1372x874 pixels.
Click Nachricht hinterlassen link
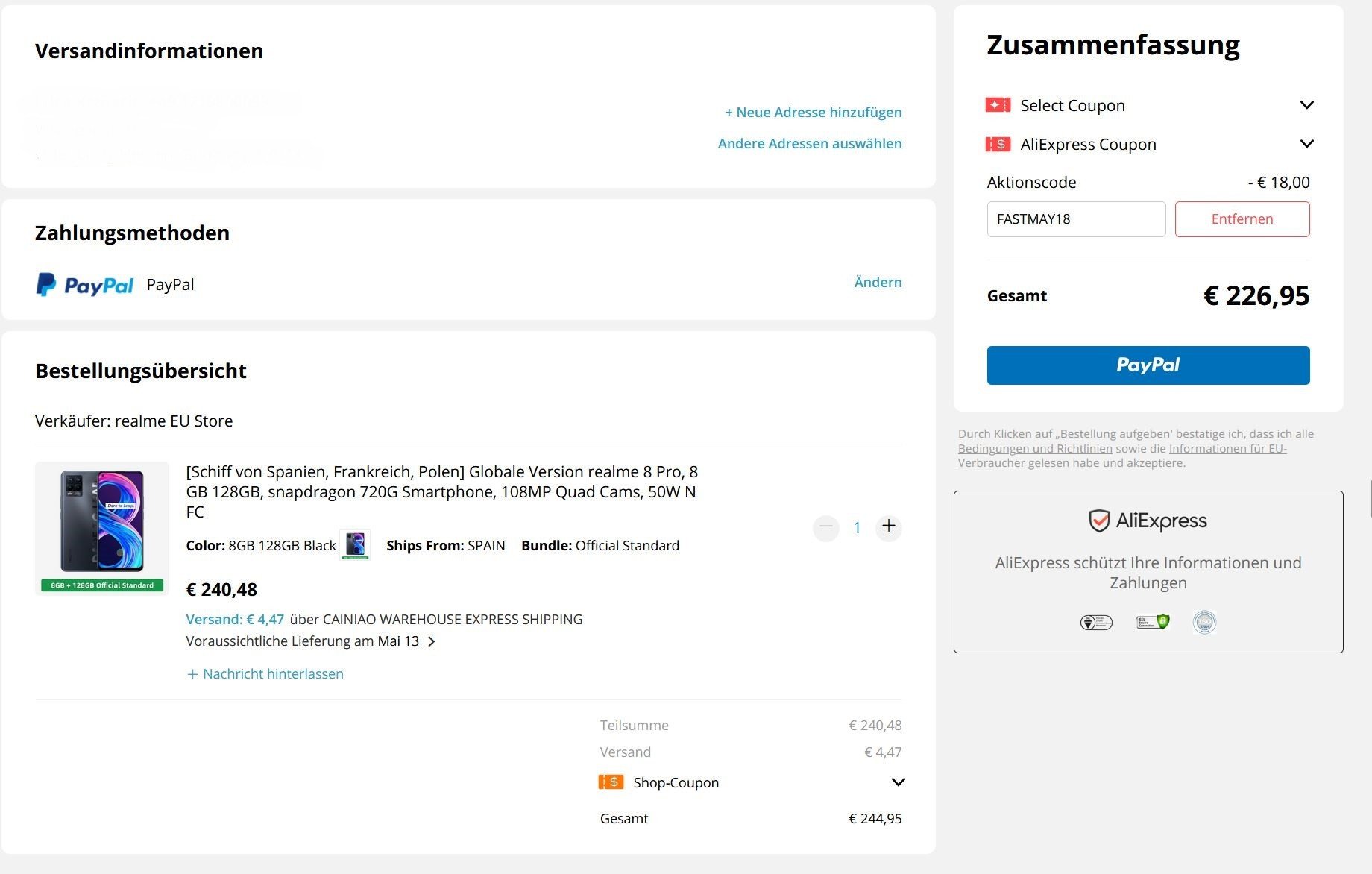coord(265,673)
